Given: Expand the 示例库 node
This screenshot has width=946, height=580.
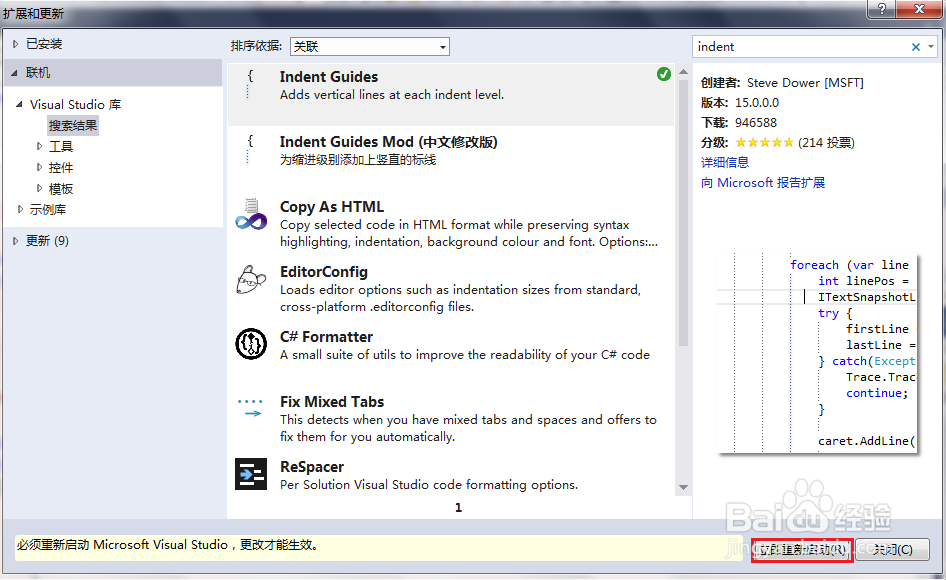Looking at the screenshot, I should point(21,209).
